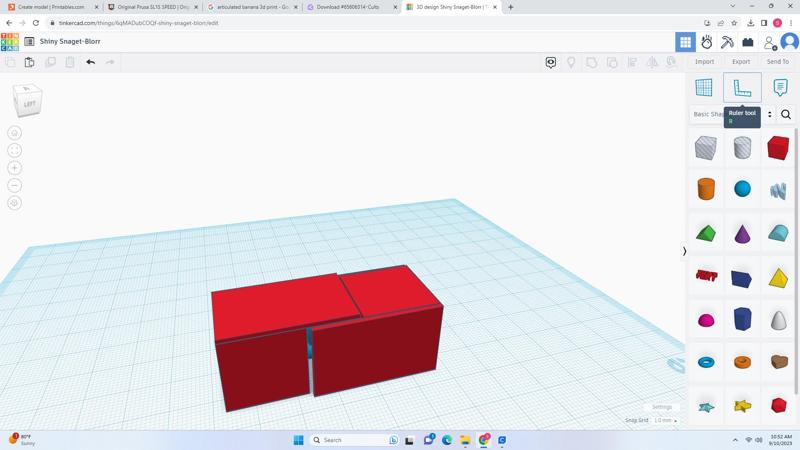Redo the last undone action

pos(110,62)
